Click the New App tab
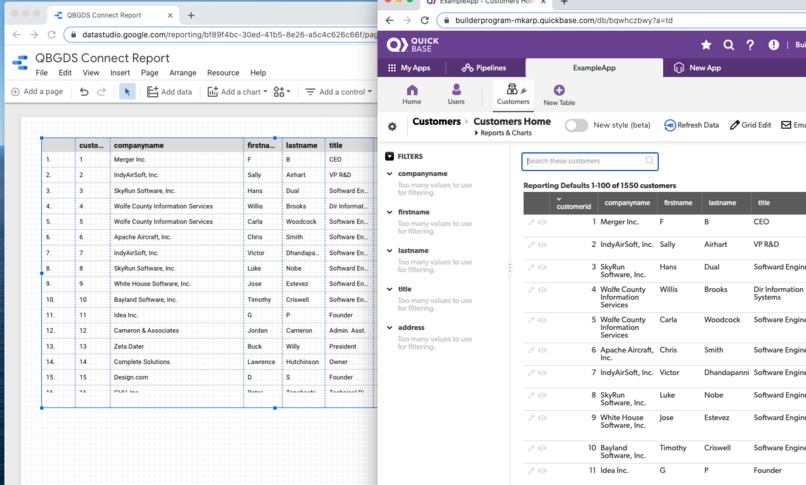 698,68
